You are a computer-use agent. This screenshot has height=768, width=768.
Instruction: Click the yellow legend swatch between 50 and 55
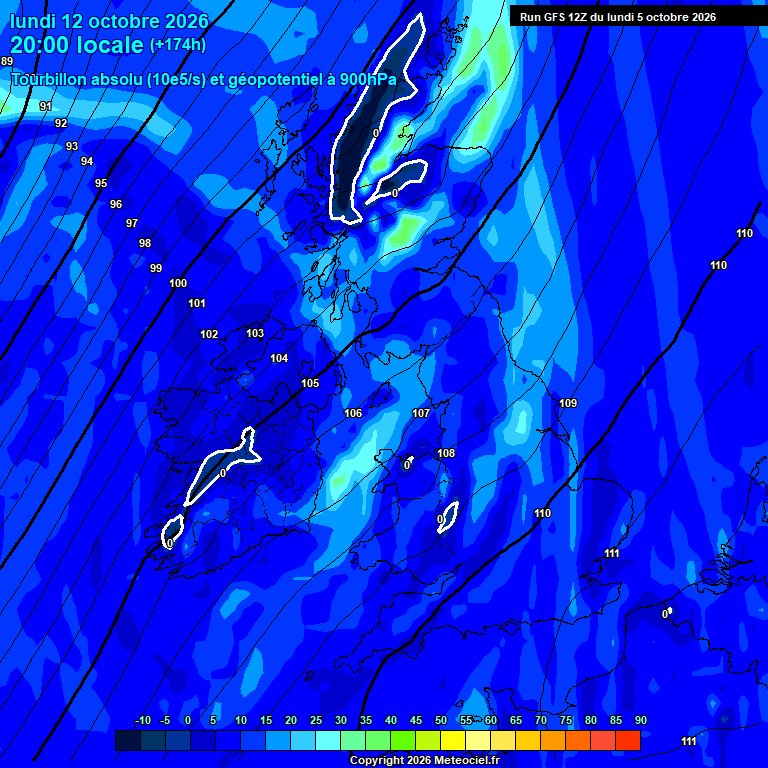453,741
